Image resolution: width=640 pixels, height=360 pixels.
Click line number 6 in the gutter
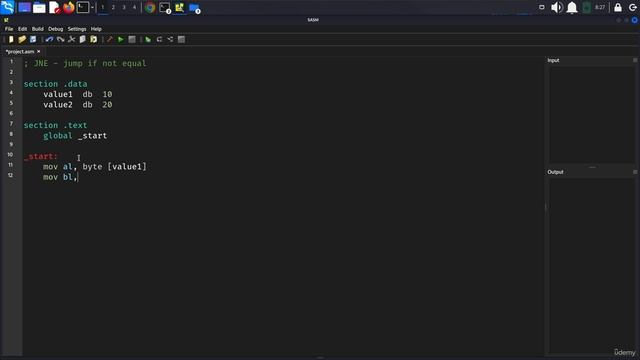(x=11, y=113)
